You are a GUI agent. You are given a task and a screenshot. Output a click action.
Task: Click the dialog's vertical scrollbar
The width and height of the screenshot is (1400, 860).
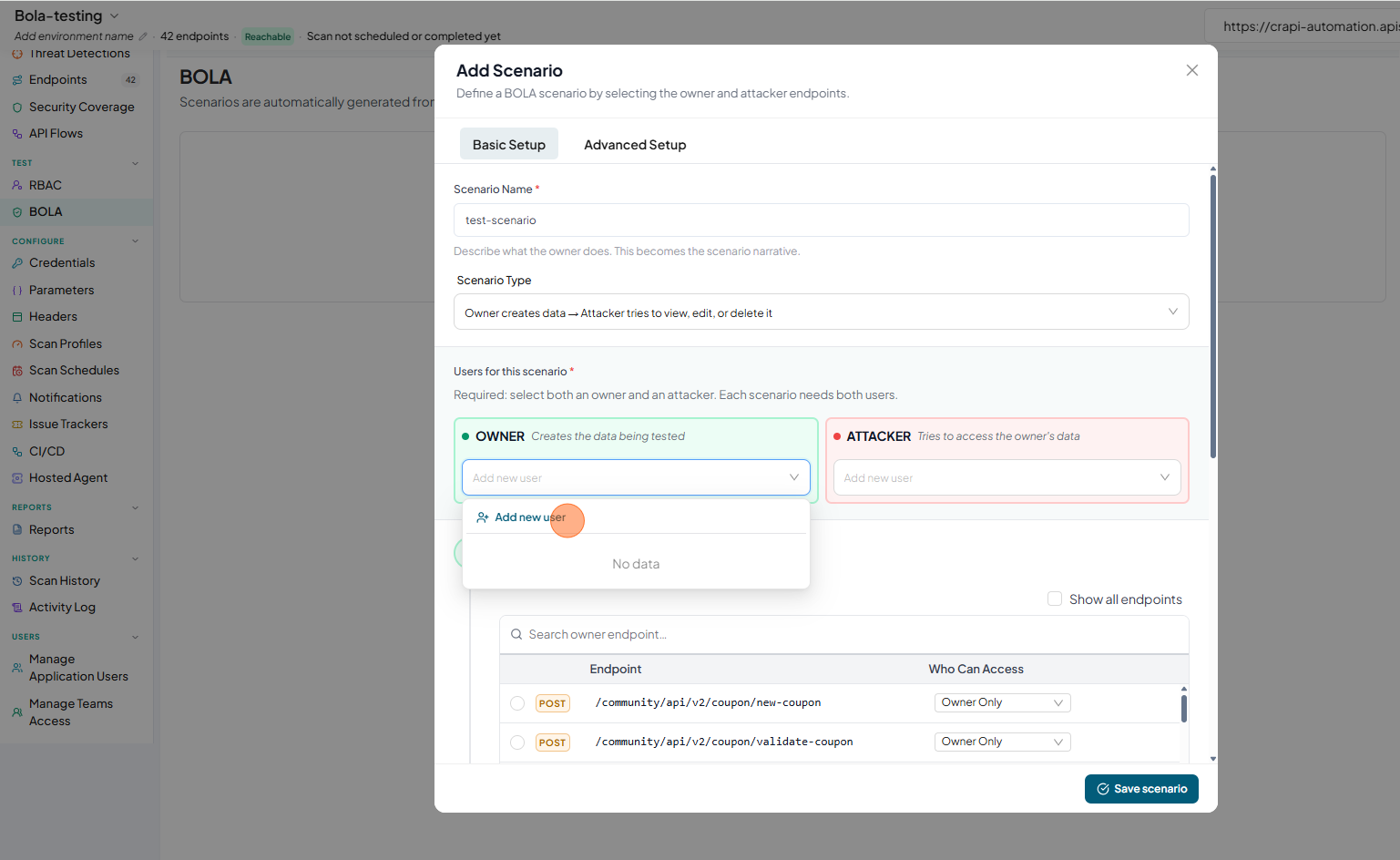coord(1213,317)
